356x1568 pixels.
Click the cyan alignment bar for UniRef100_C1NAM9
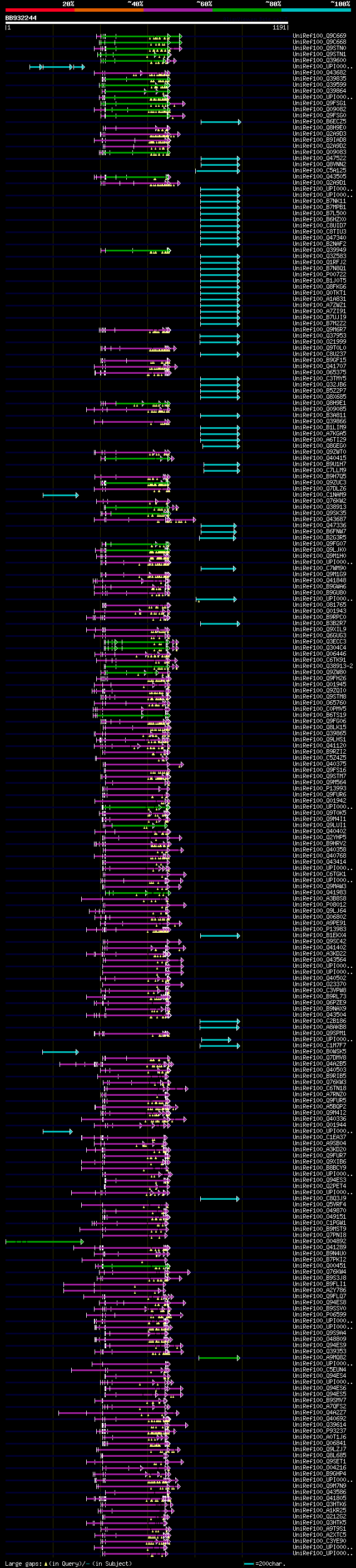61,496
